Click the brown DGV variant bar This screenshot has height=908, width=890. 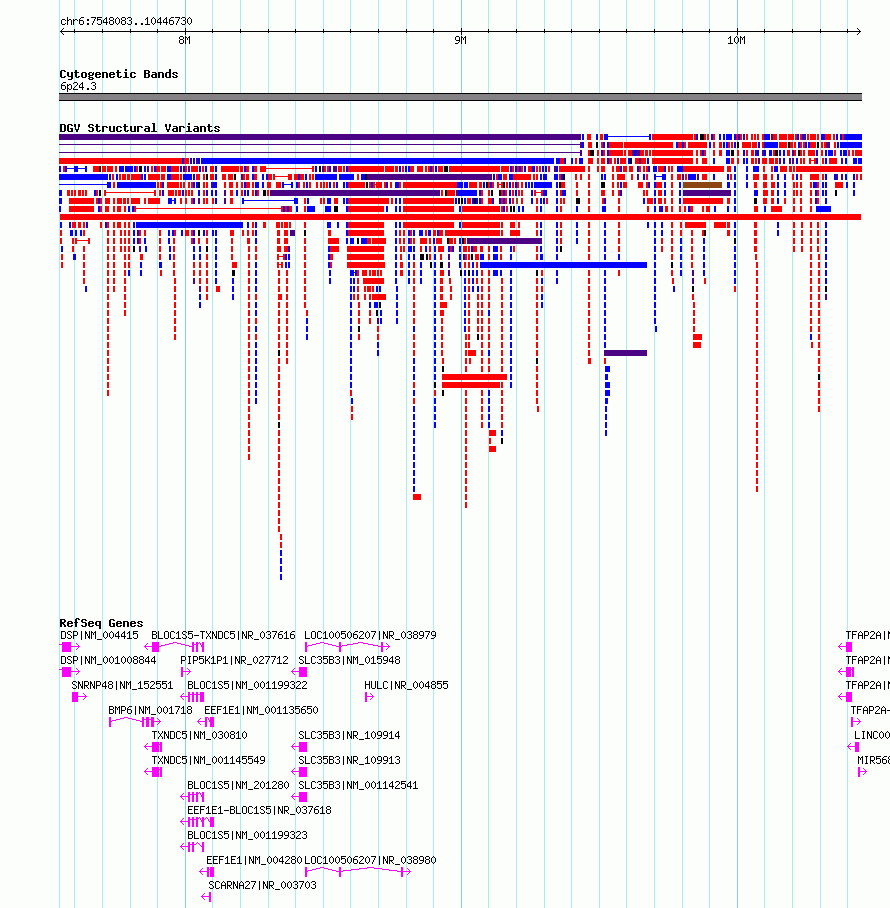click(x=702, y=185)
